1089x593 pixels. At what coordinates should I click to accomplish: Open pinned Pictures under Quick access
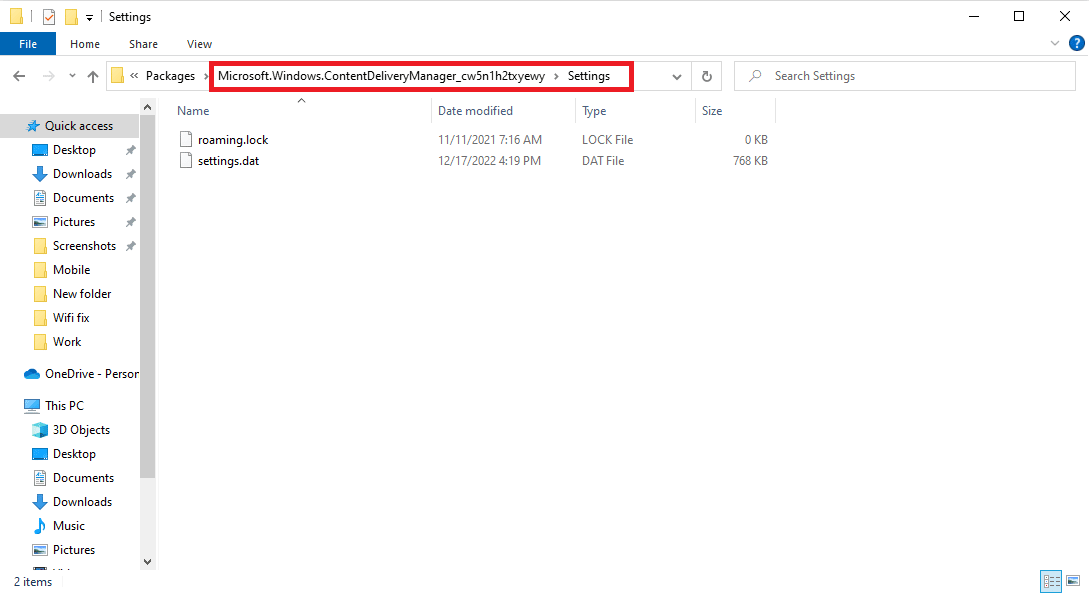[x=74, y=222]
